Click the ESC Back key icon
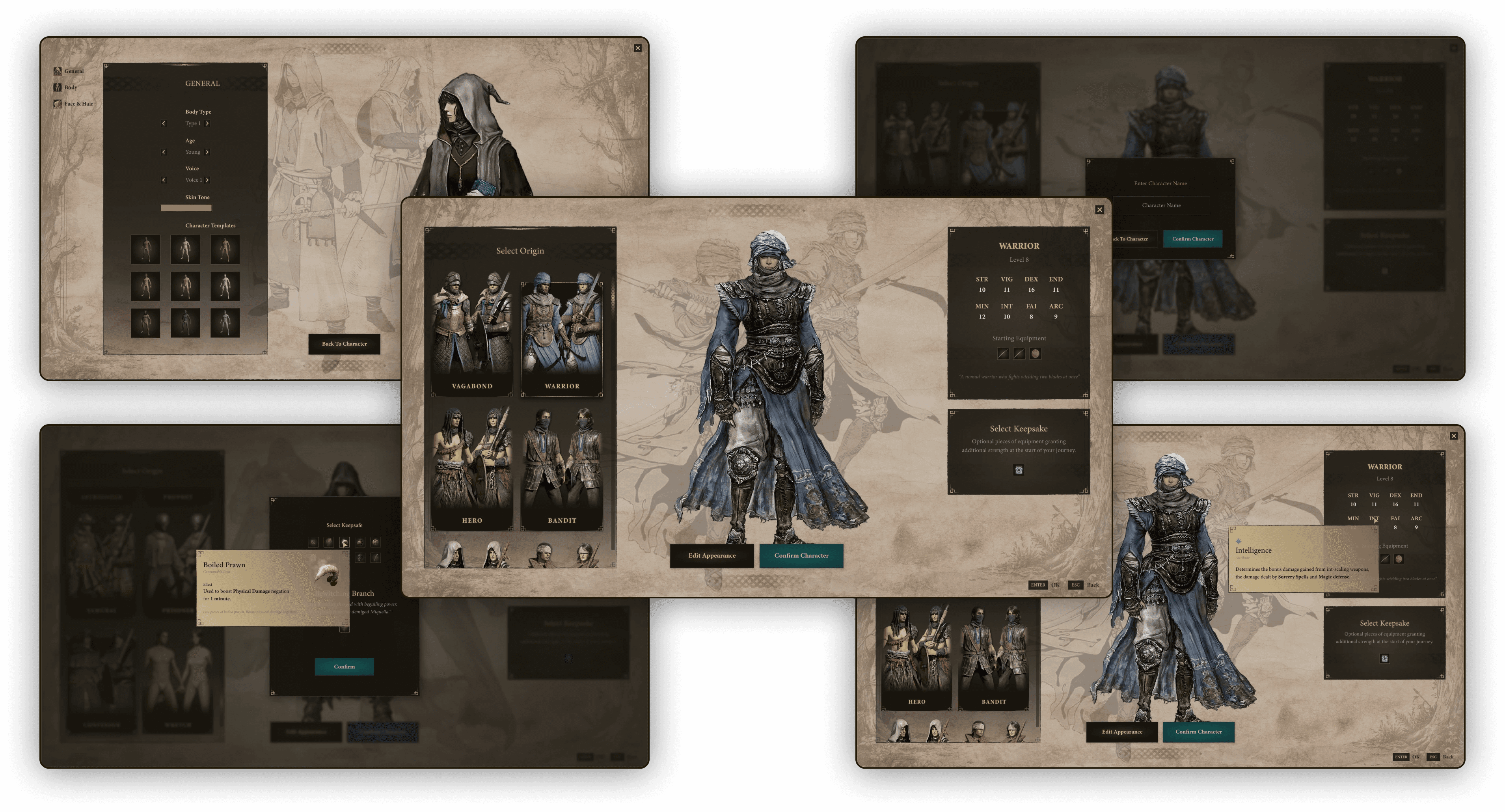1505x812 pixels. [x=1075, y=585]
